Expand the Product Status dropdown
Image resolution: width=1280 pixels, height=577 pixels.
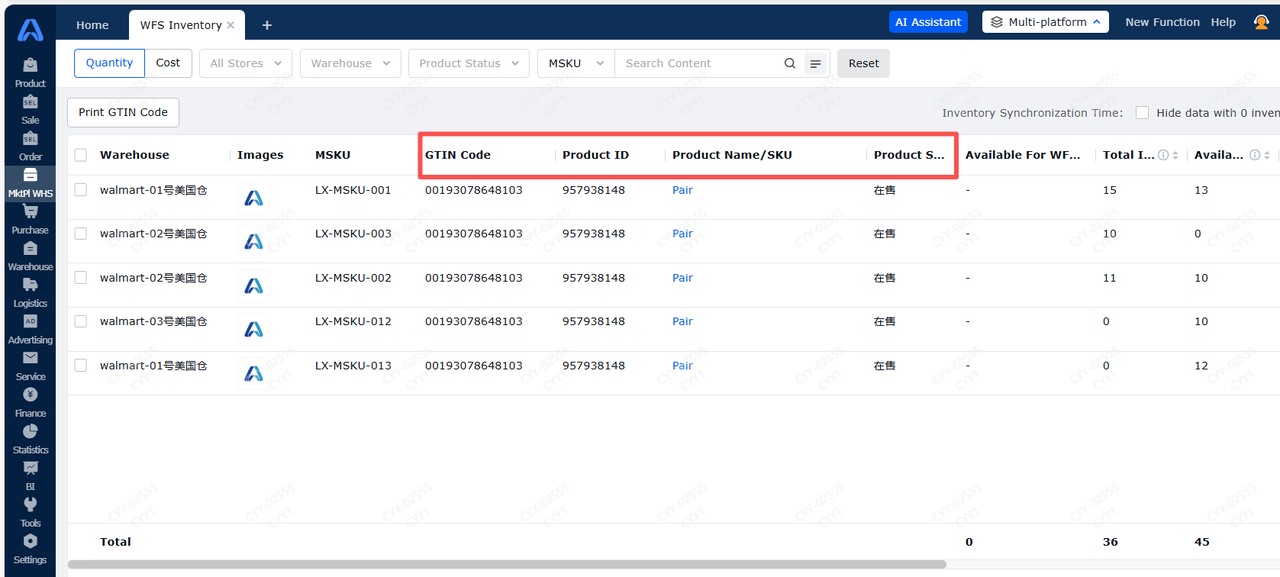[469, 63]
